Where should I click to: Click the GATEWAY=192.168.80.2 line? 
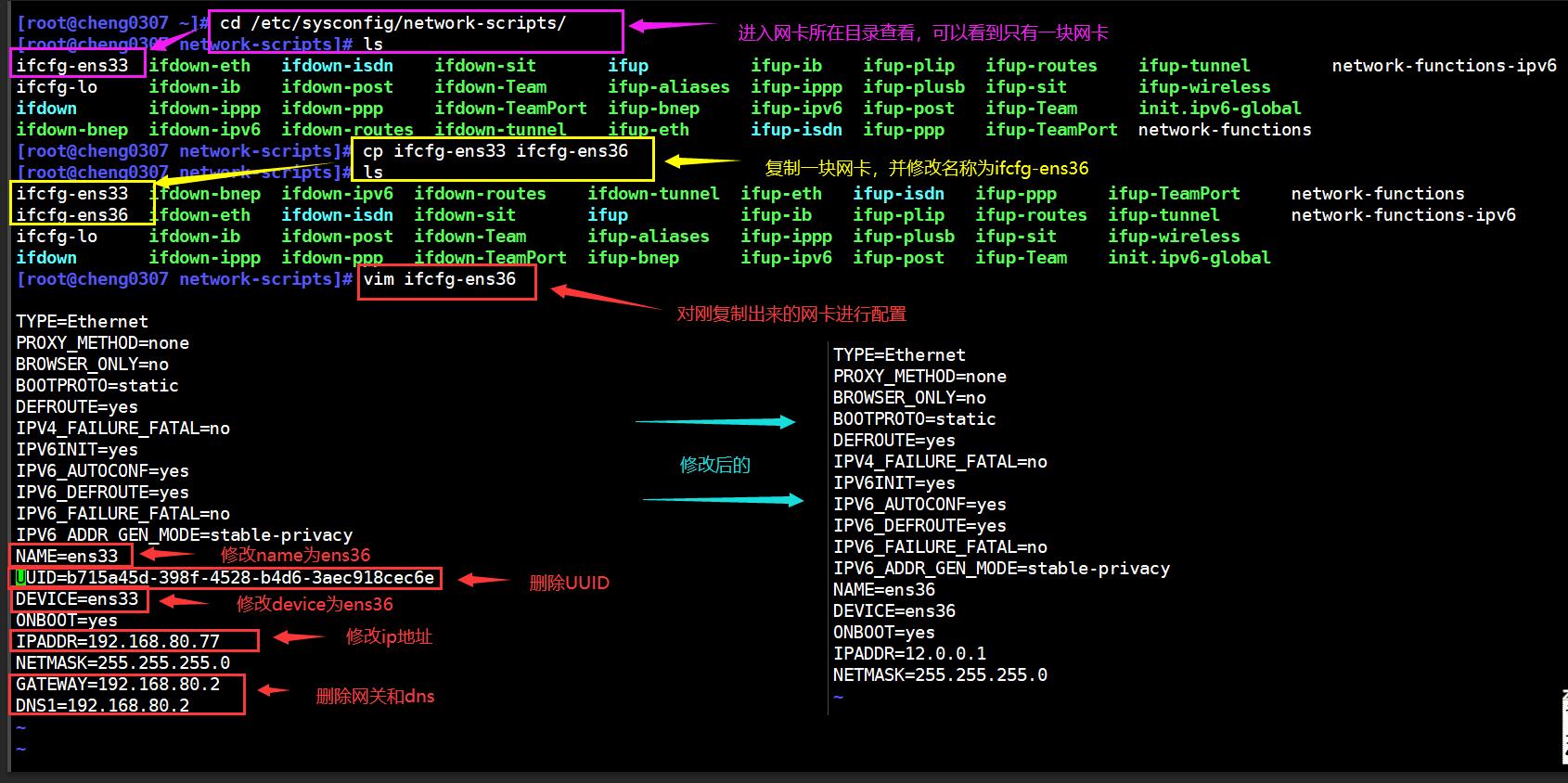point(118,684)
